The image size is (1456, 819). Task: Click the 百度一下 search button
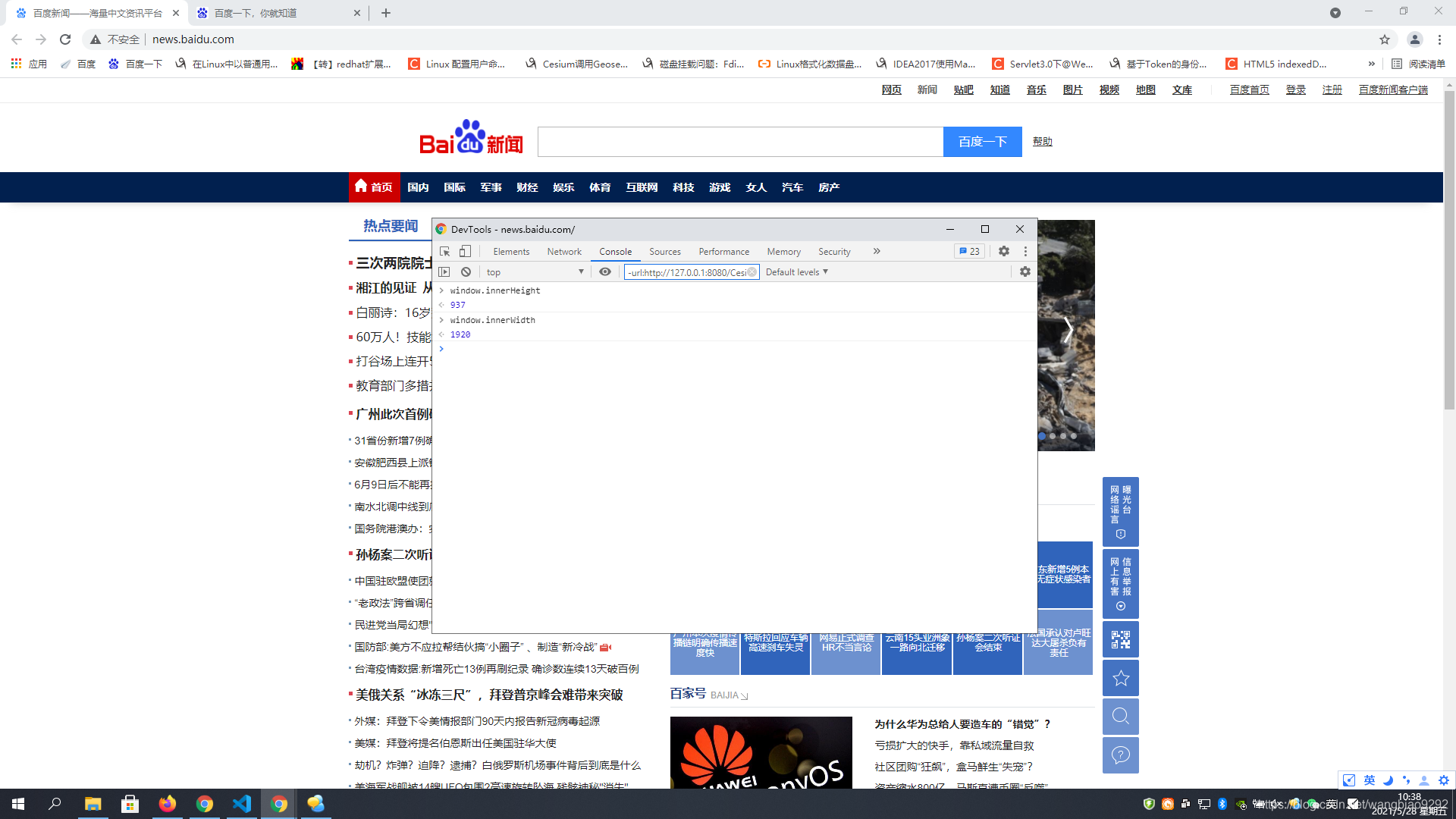pos(983,142)
